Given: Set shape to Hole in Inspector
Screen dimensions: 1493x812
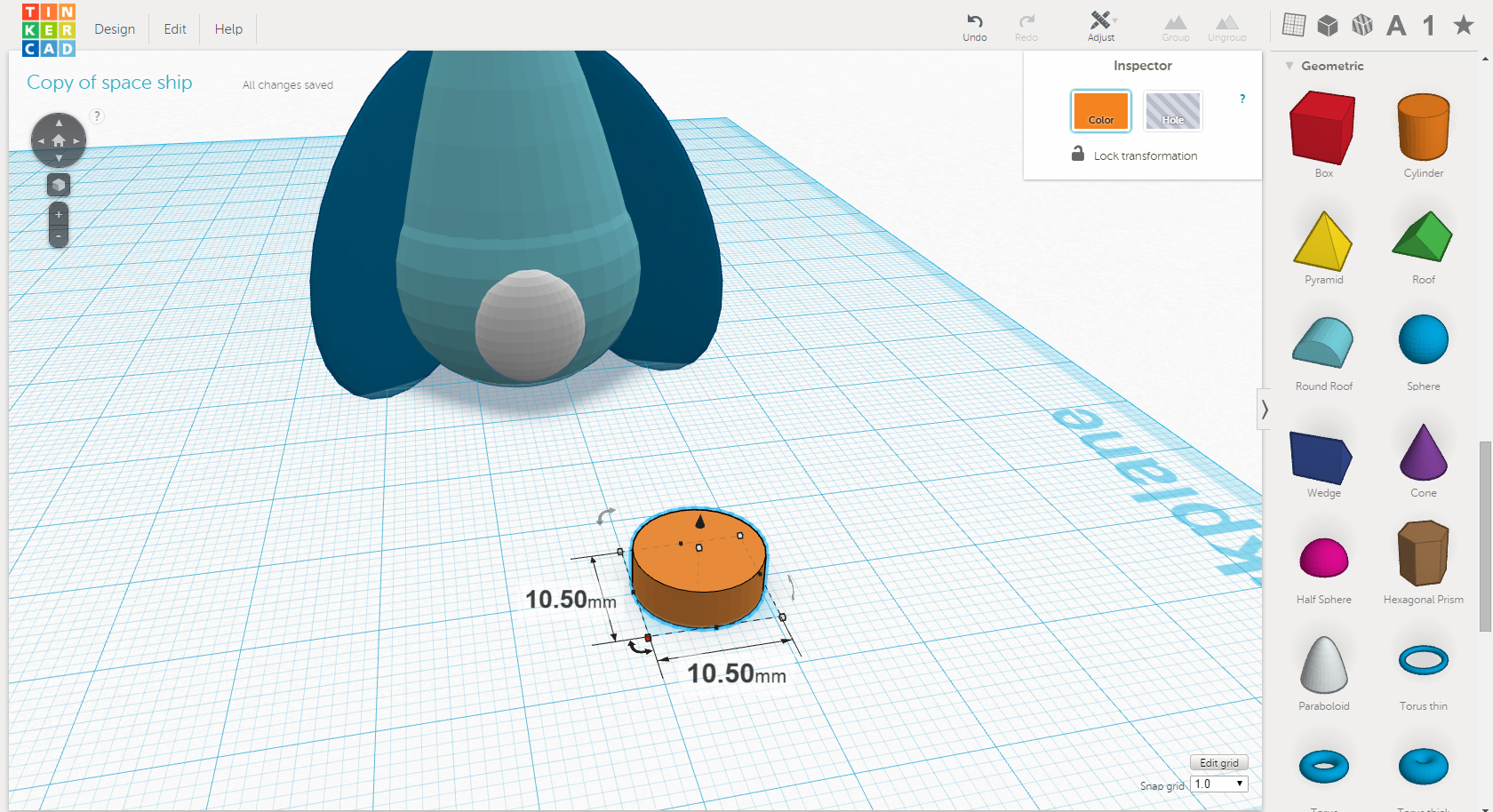Looking at the screenshot, I should (x=1173, y=111).
